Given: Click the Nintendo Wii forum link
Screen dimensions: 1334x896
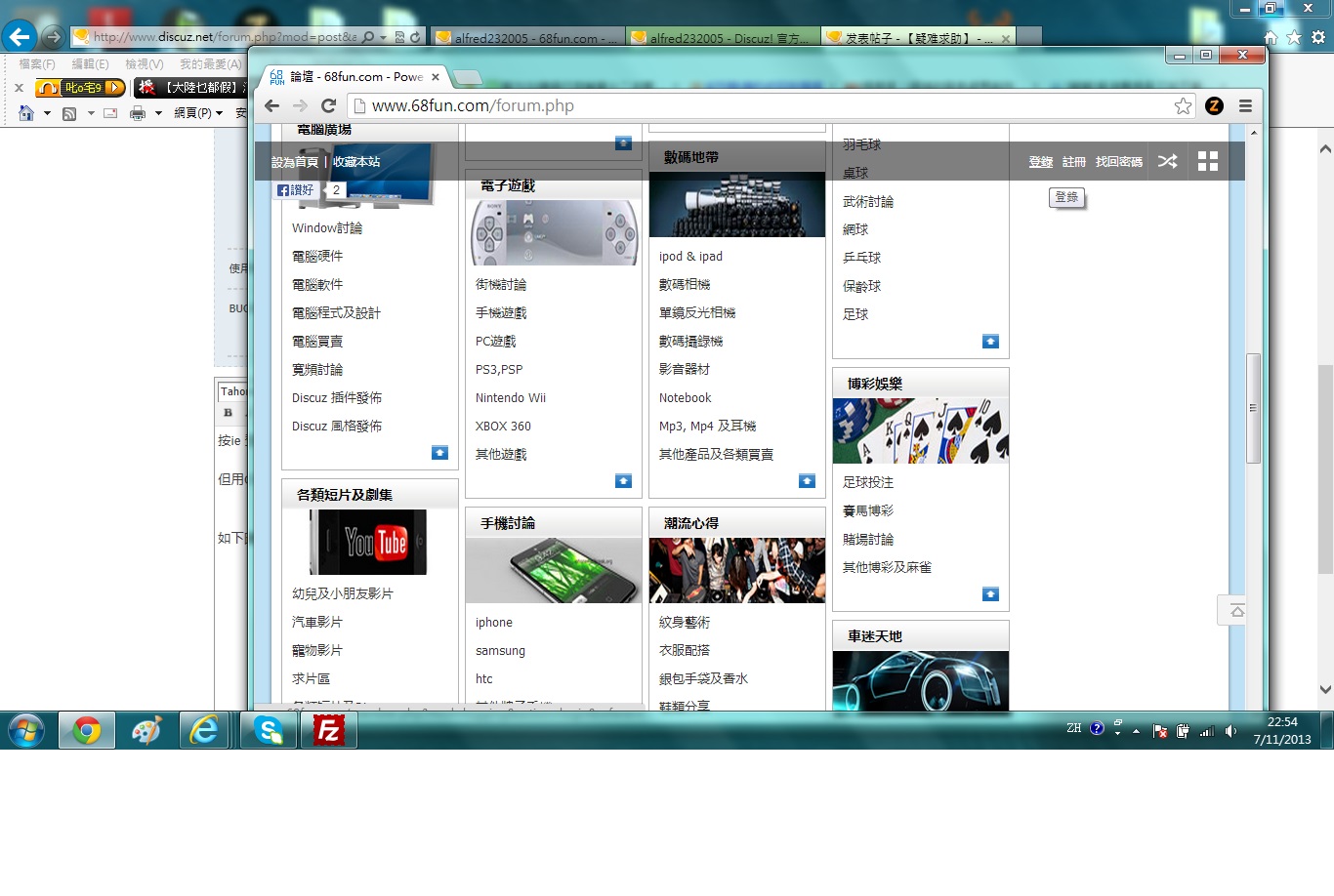Looking at the screenshot, I should [x=511, y=397].
